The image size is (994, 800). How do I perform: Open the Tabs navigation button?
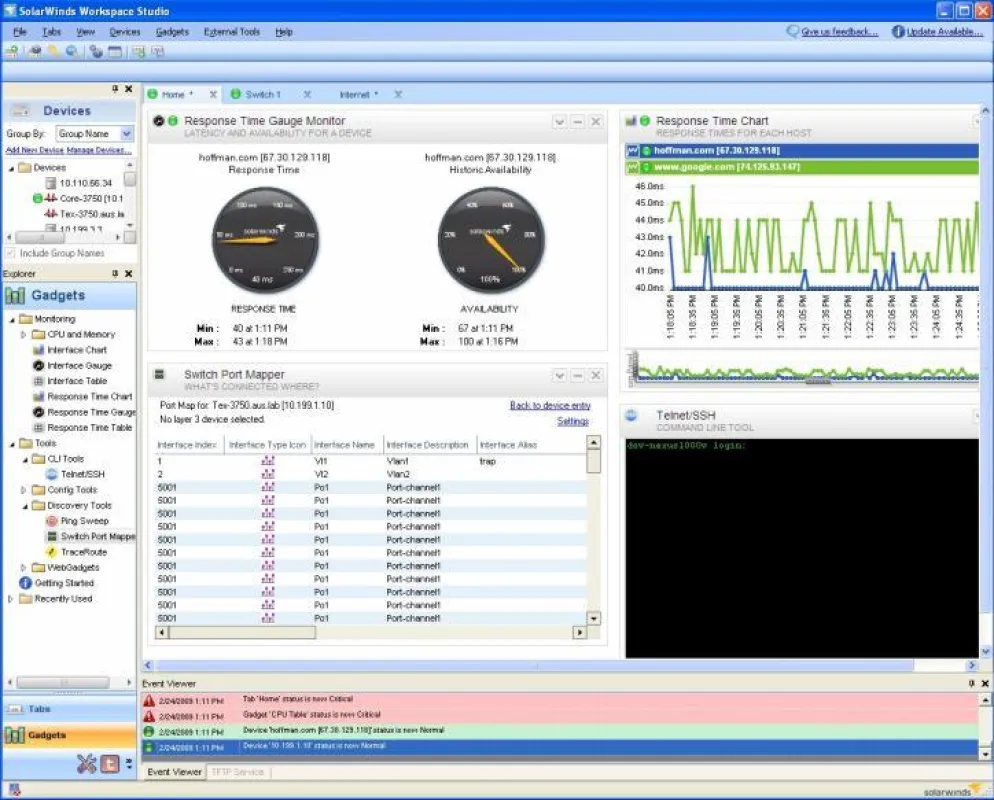(x=69, y=709)
